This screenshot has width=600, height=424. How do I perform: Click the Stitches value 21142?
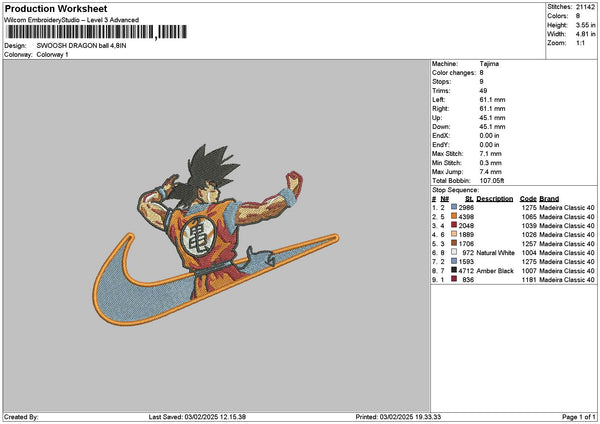(x=585, y=7)
